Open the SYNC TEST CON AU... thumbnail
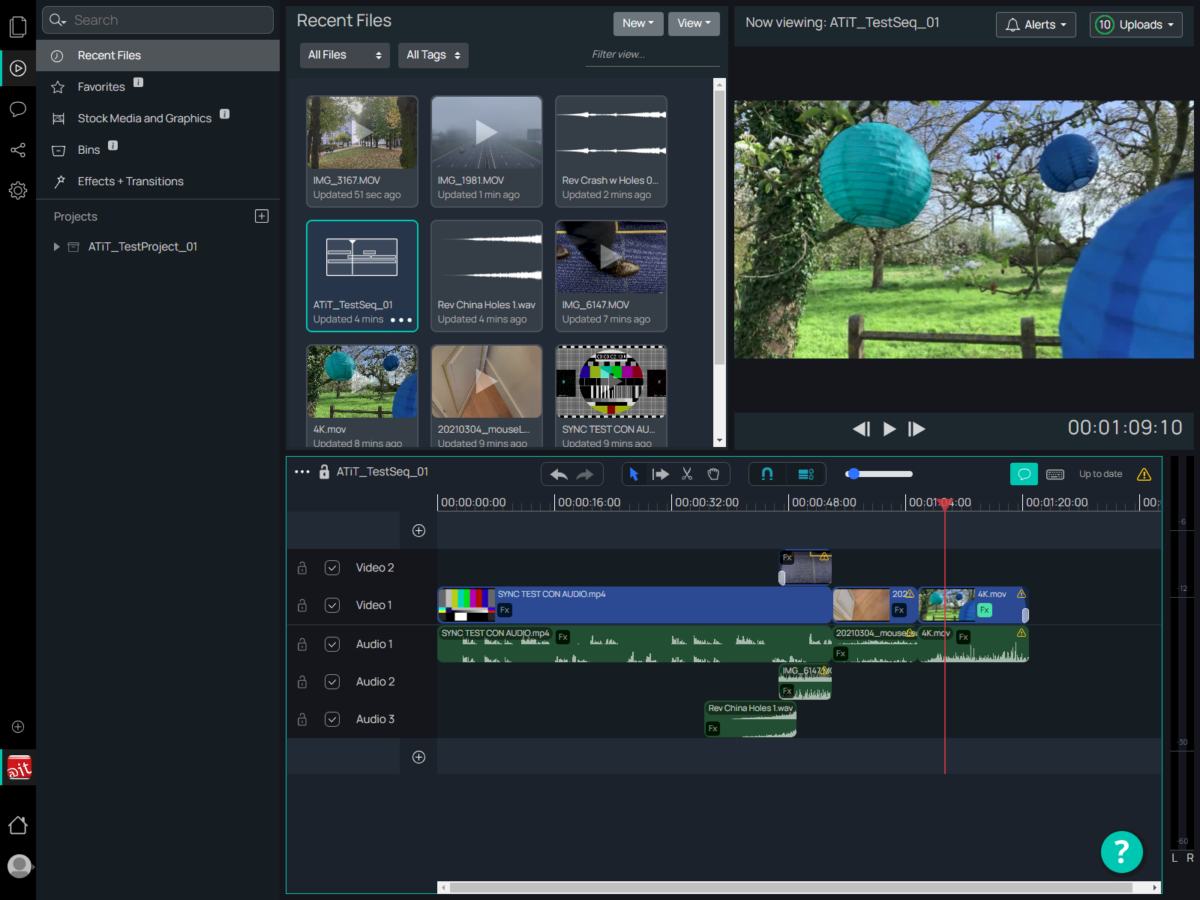 611,381
